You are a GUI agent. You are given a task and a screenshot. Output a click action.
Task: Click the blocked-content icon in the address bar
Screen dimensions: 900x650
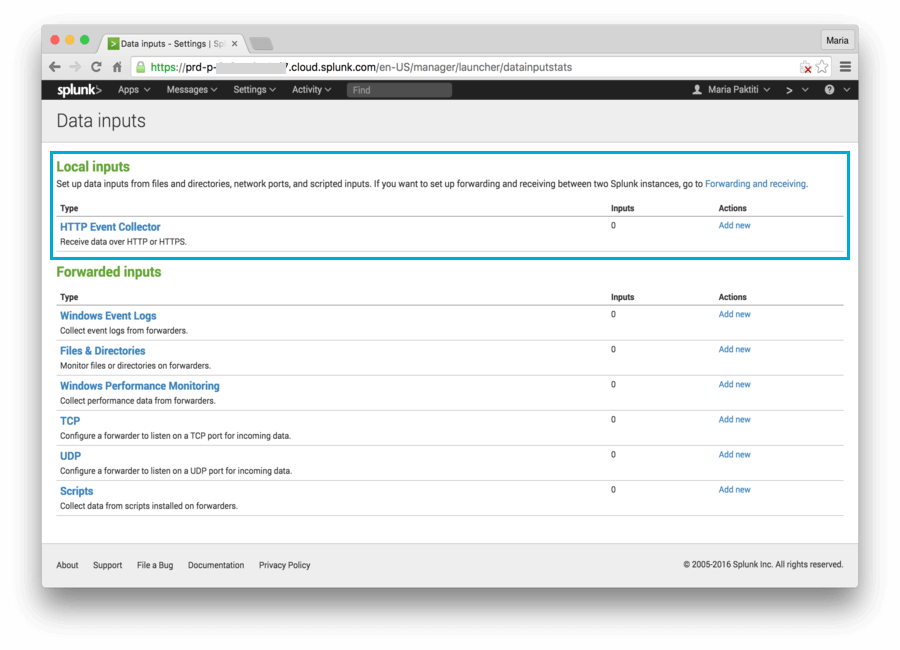point(806,67)
